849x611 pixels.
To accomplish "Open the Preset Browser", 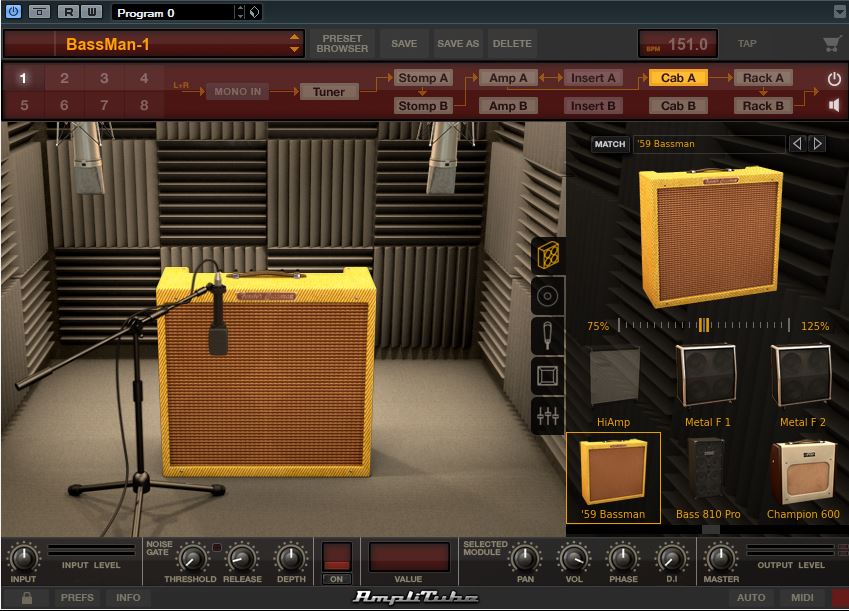I will (x=342, y=44).
